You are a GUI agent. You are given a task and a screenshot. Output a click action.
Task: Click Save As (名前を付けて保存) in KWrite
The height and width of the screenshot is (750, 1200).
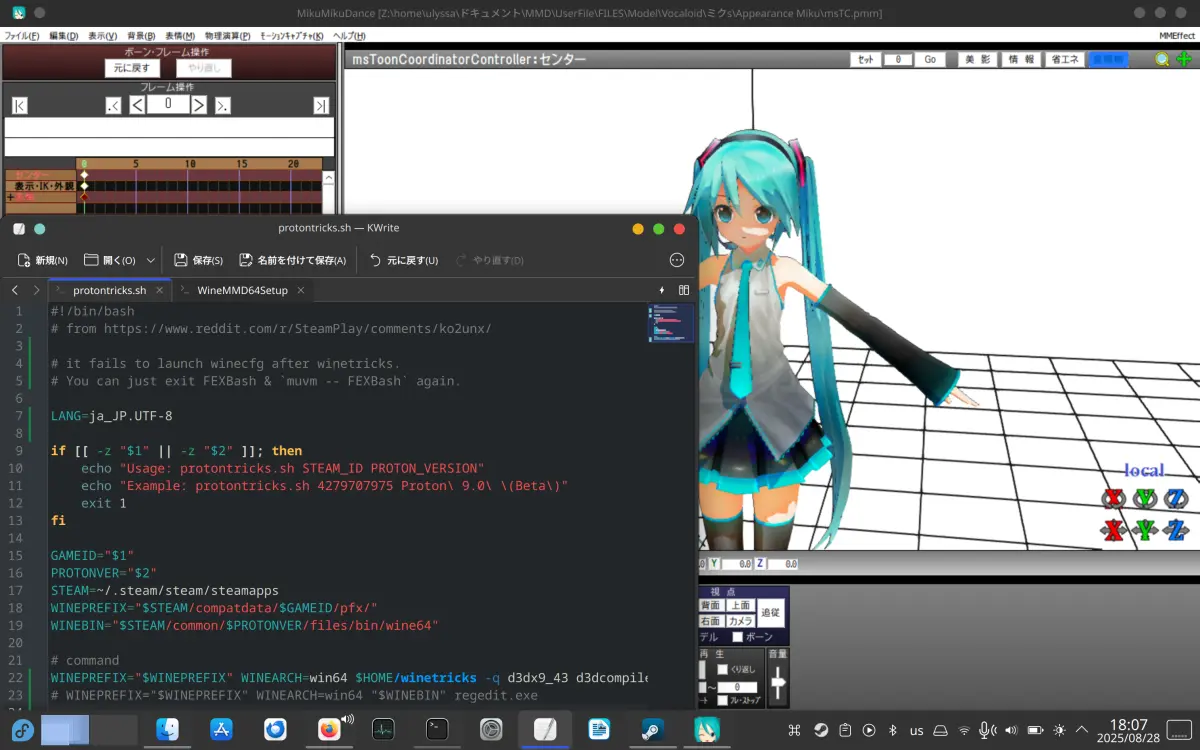(293, 260)
